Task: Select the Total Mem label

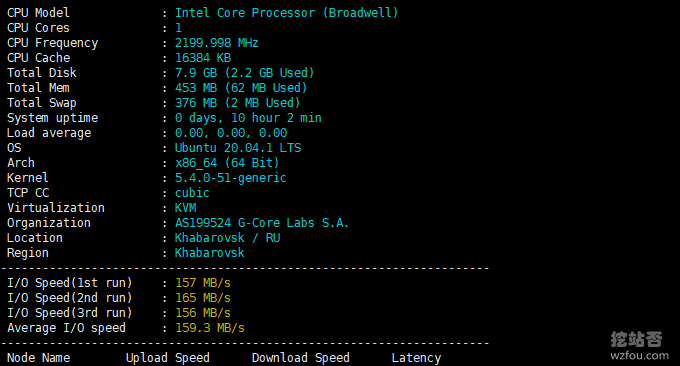Action: click(38, 88)
